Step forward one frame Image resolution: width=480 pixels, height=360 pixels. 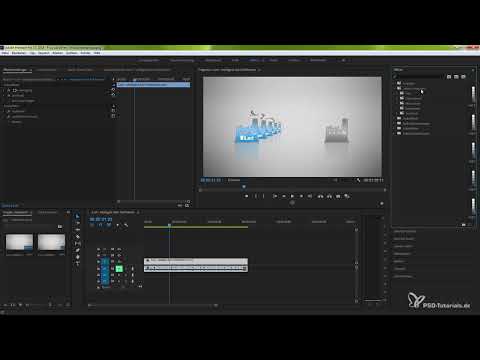[x=301, y=196]
